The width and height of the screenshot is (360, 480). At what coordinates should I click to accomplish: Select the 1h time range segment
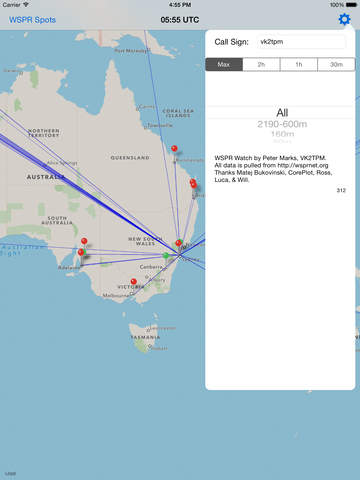tap(299, 64)
